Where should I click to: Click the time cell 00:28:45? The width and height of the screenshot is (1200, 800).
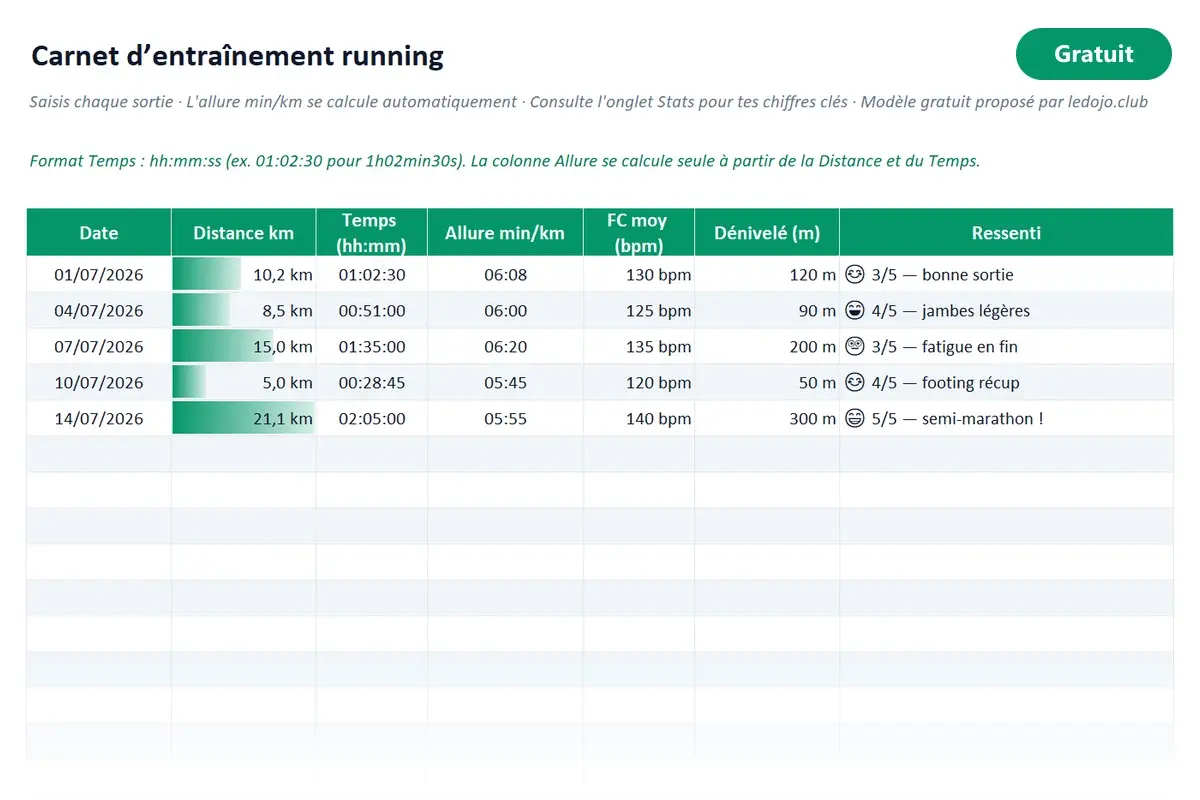click(372, 383)
